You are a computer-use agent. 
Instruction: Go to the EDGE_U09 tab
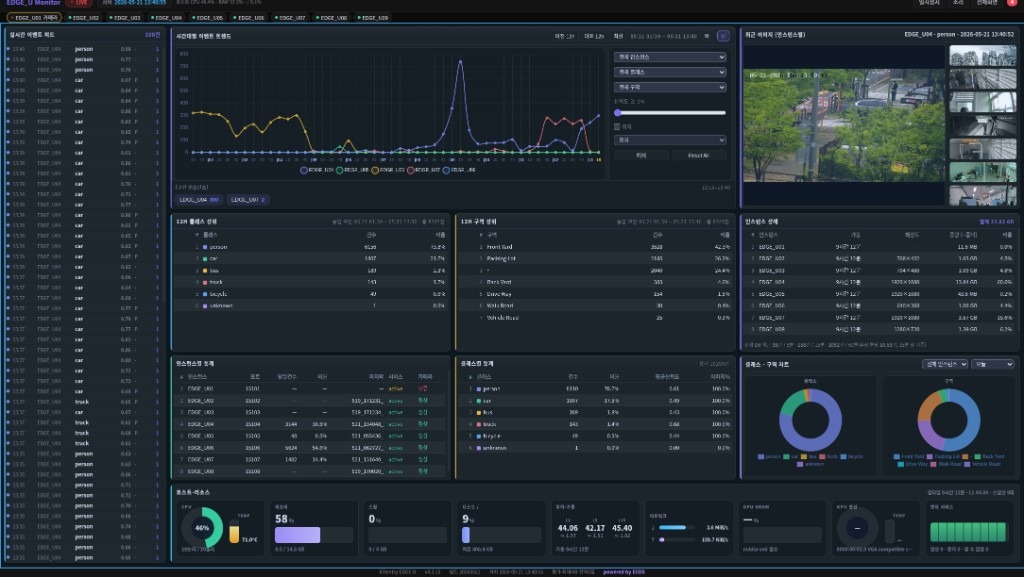(x=373, y=18)
